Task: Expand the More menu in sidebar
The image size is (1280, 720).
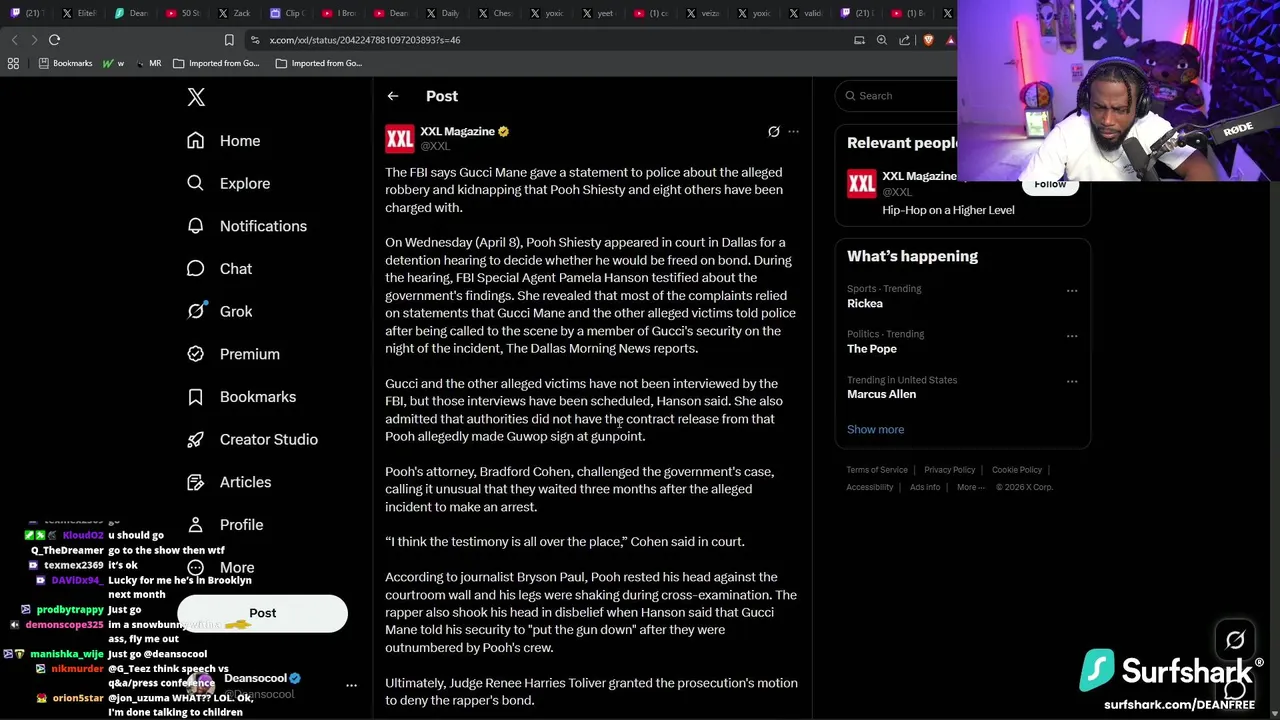Action: 221,567
